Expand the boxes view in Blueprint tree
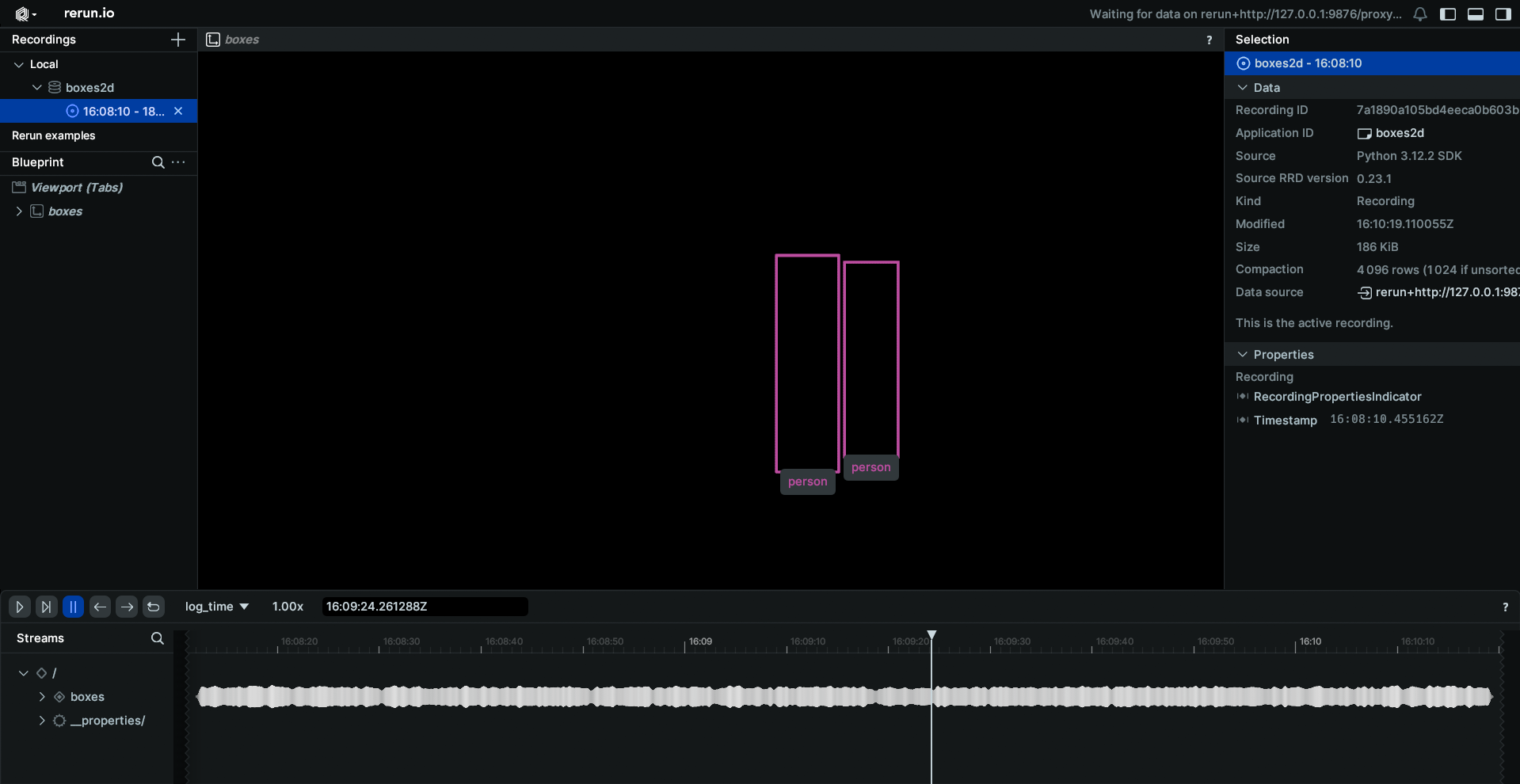The image size is (1520, 784). (19, 211)
